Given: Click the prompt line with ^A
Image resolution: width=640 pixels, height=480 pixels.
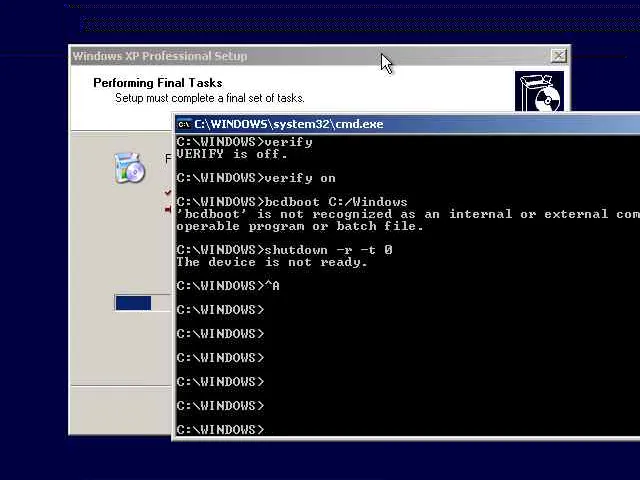Looking at the screenshot, I should [x=228, y=286].
